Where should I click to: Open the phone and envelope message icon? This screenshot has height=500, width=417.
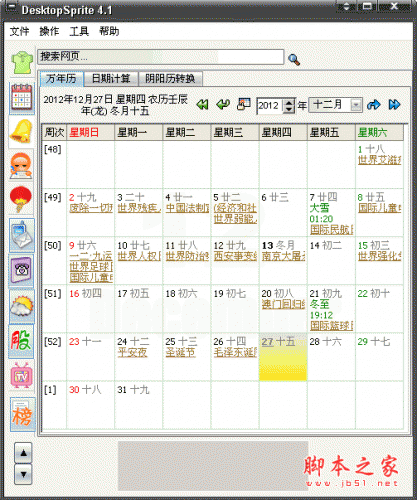point(22,235)
